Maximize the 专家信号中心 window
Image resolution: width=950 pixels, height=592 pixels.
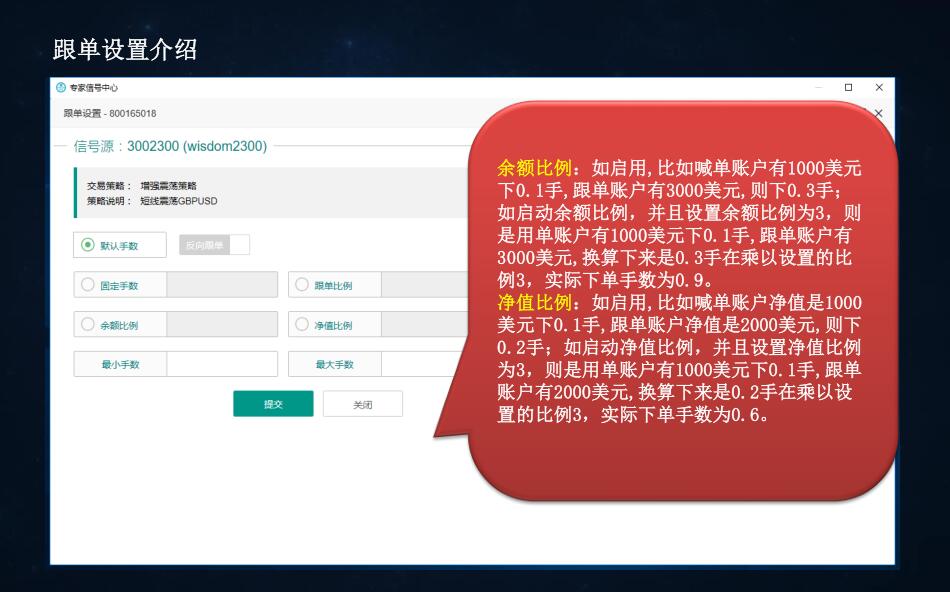click(849, 88)
